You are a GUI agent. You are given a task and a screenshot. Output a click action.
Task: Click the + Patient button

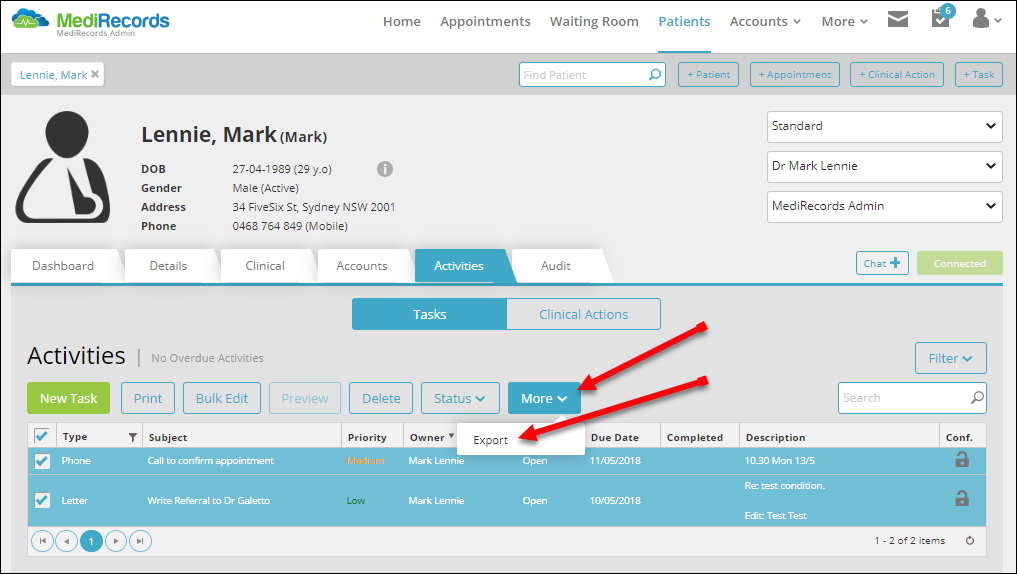[708, 75]
